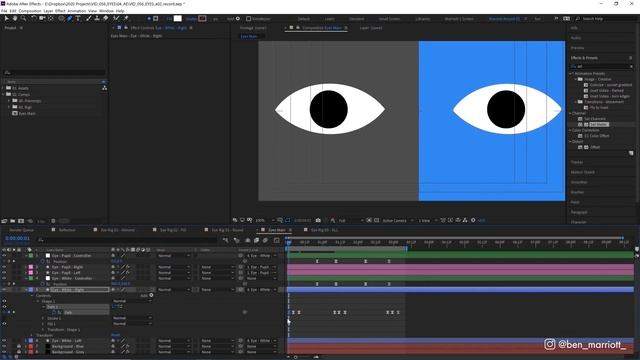The image size is (640, 360).
Task: Select the Pen tool
Action: tap(69, 18)
